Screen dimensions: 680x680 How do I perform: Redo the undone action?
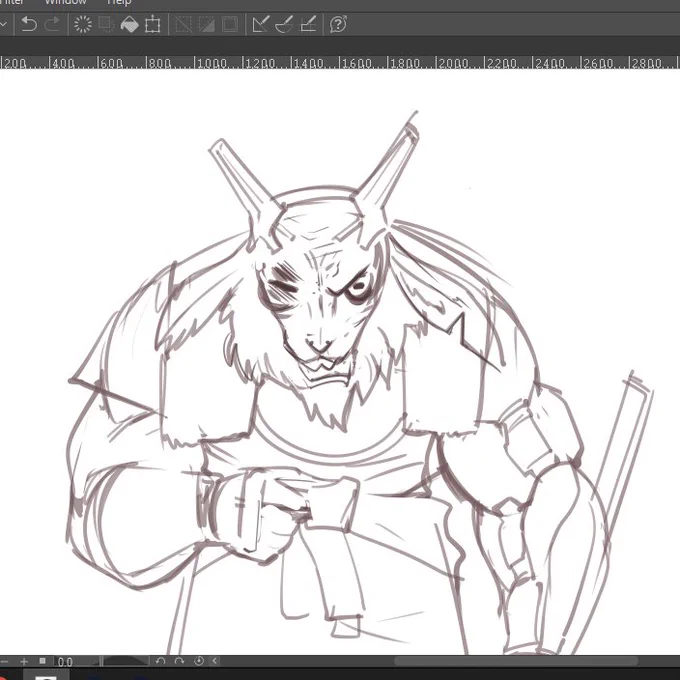tap(52, 24)
